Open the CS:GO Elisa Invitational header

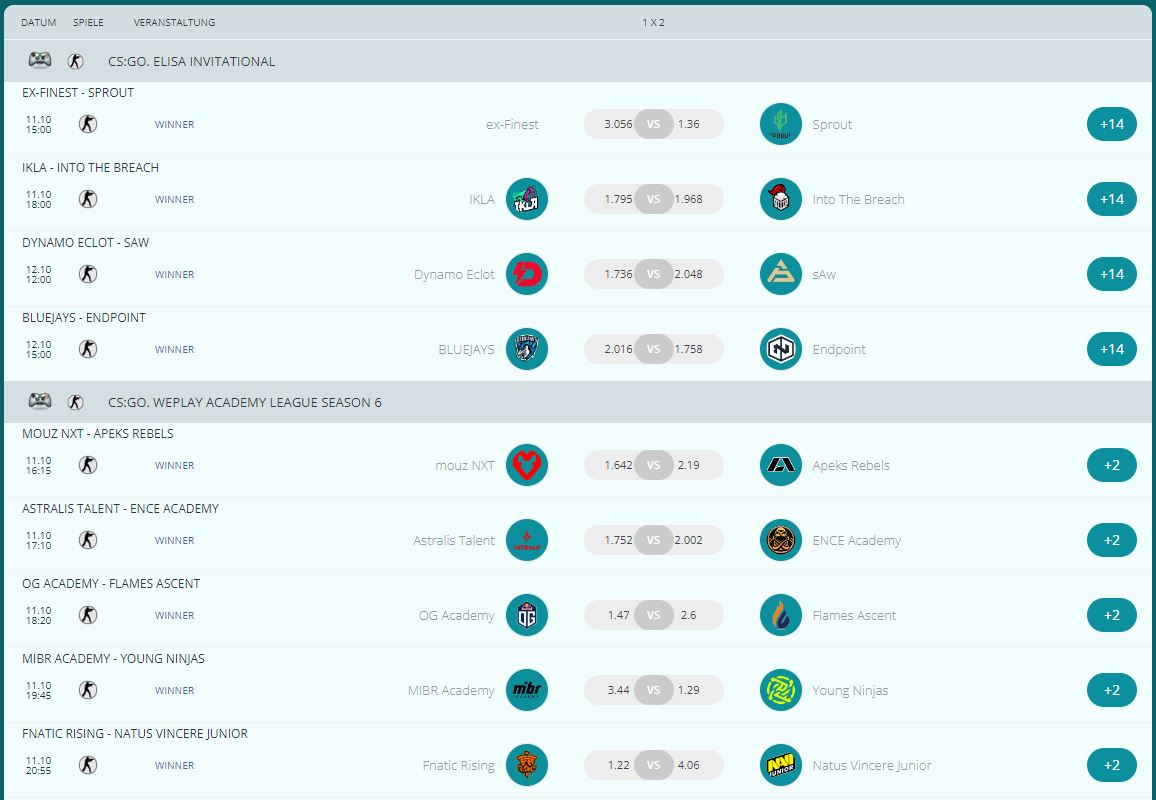pos(191,61)
